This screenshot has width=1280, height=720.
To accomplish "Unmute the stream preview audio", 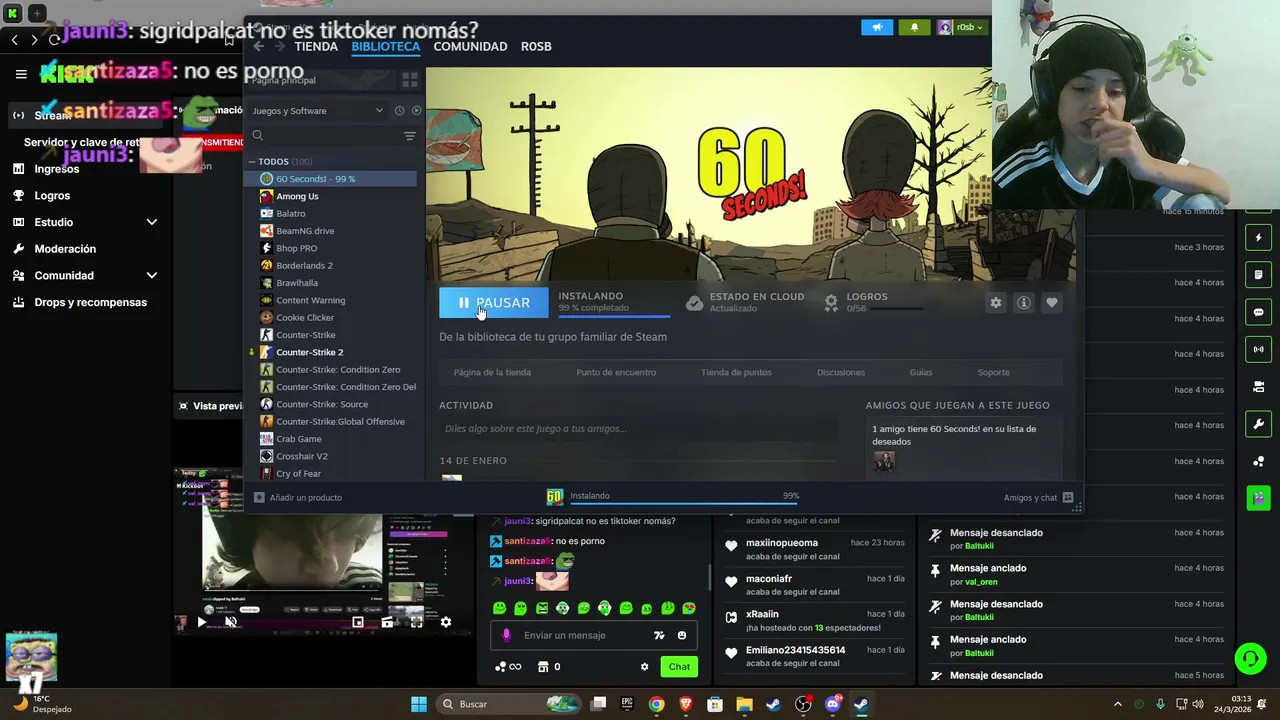I will click(231, 622).
